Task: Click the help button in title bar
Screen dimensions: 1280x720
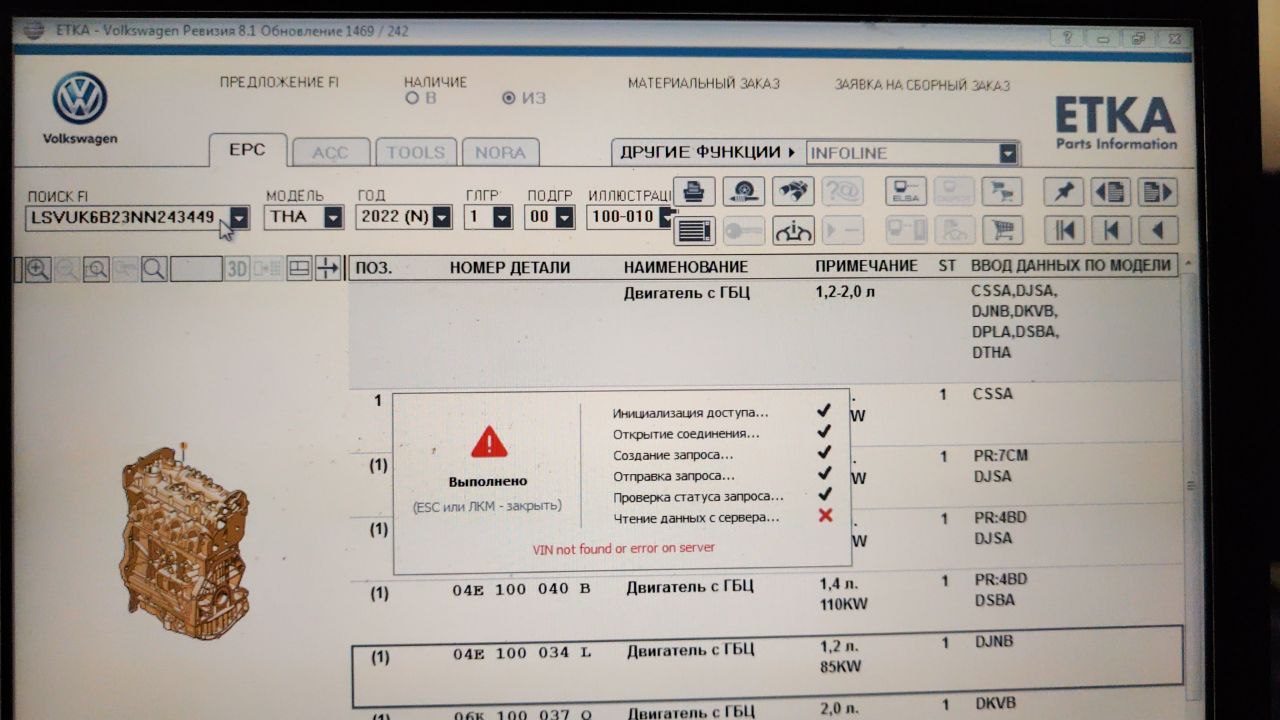Action: point(1068,37)
